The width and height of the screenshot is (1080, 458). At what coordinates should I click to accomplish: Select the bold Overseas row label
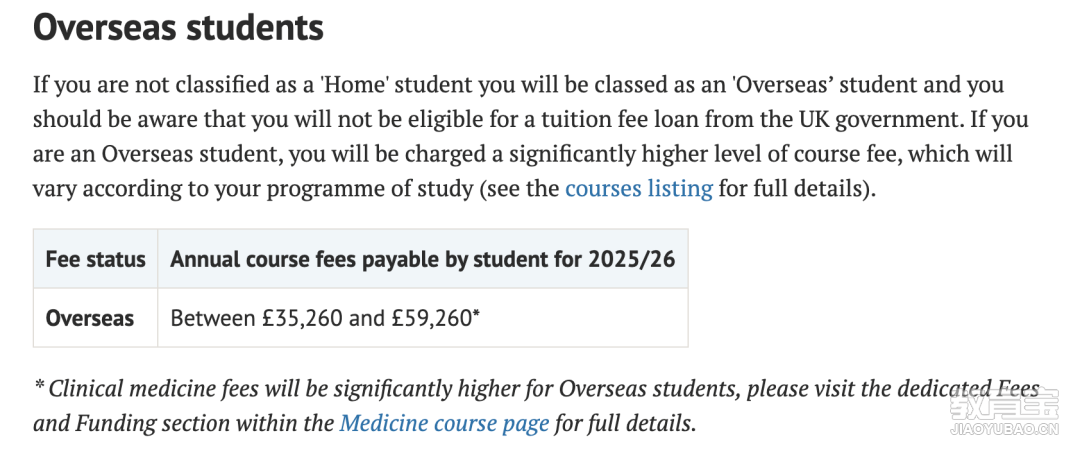click(x=90, y=318)
